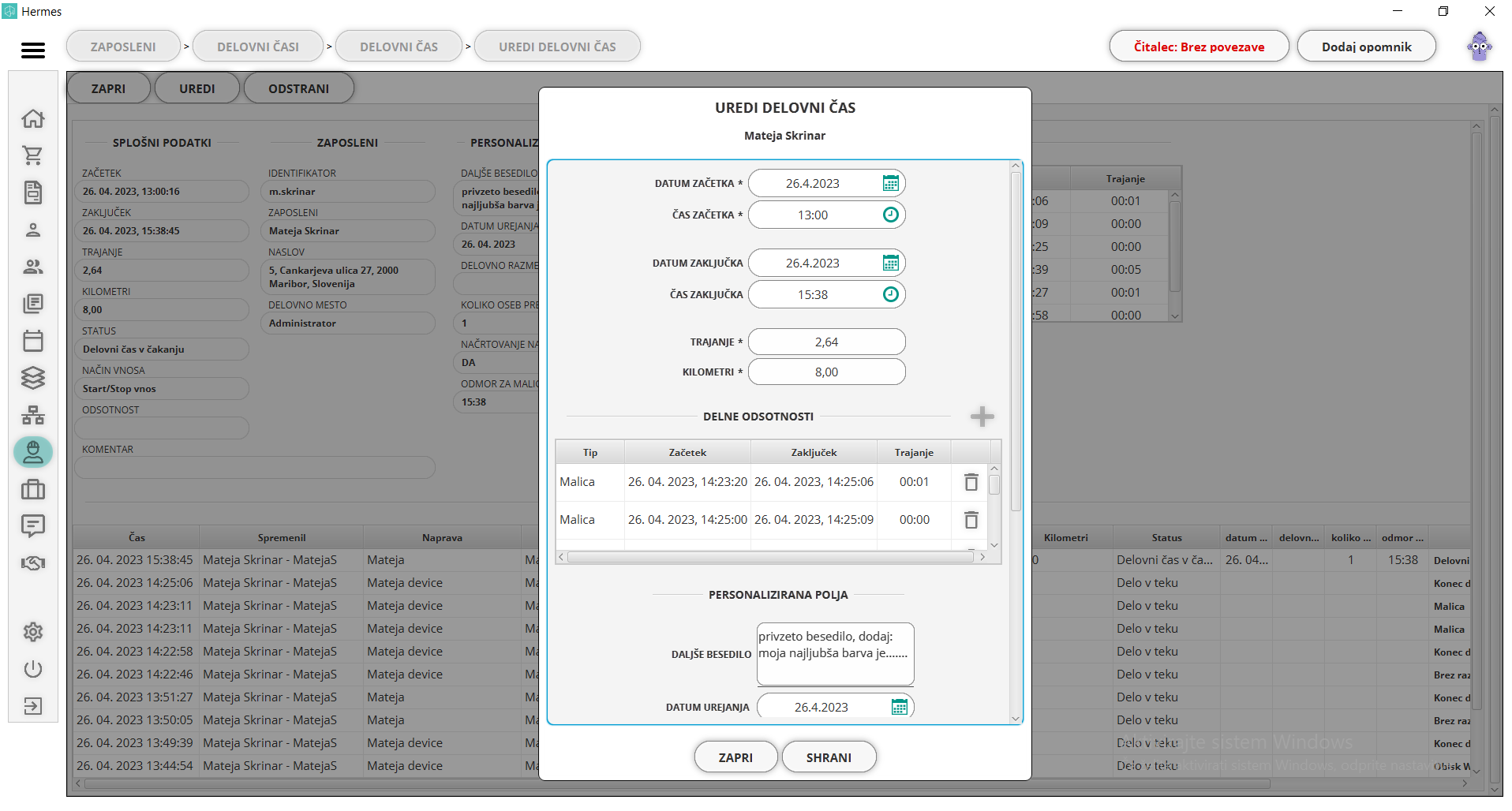Delete Malica row starting 14:25:00
1512x811 pixels.
click(x=971, y=520)
